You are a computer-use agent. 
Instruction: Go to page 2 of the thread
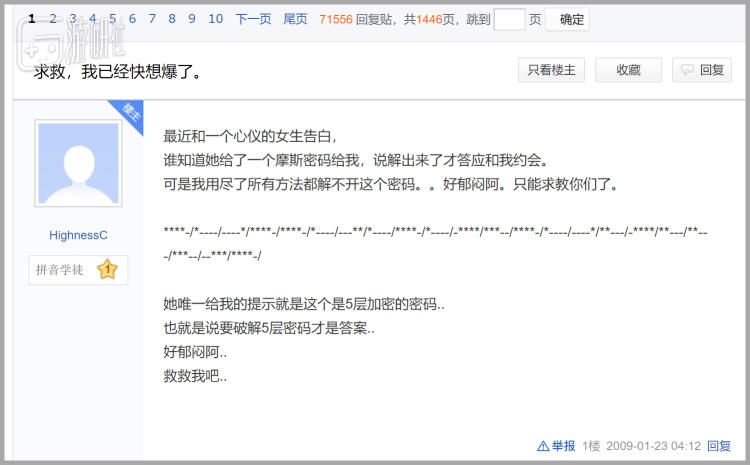[x=53, y=19]
